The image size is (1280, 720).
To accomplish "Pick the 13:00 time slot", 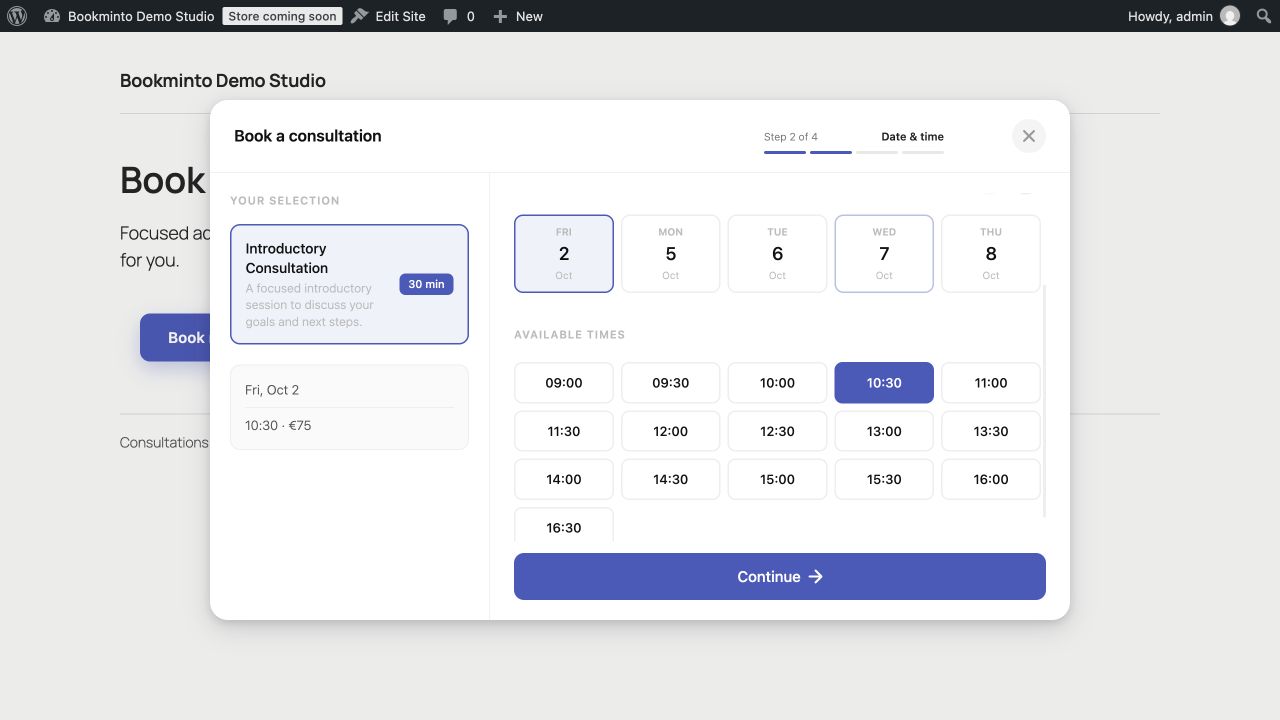I will [884, 431].
